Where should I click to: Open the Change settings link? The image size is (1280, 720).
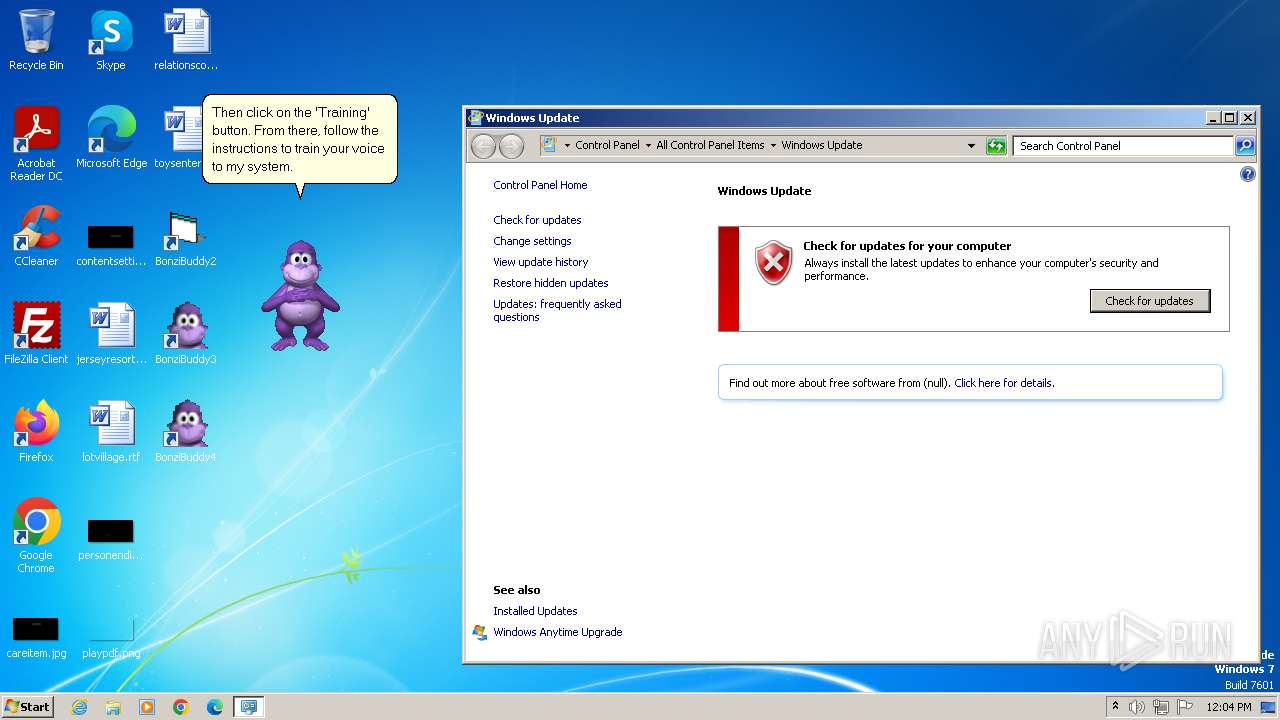click(x=532, y=241)
